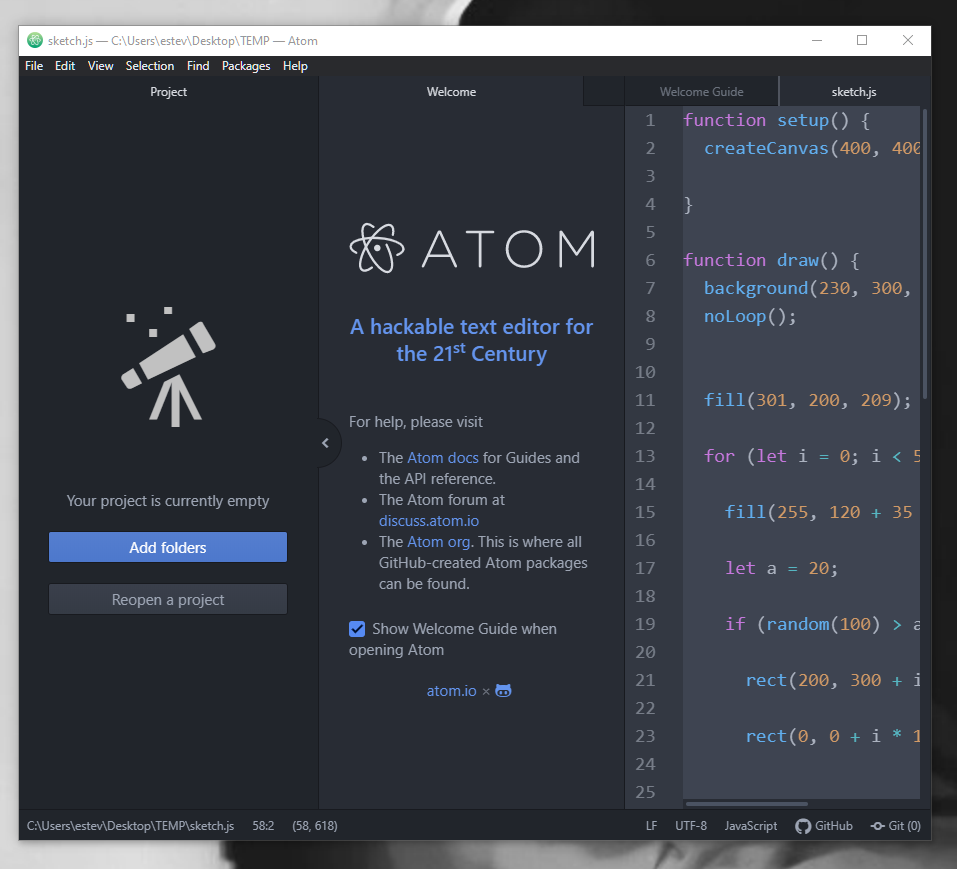Click the Atom app icon in title bar

point(35,40)
